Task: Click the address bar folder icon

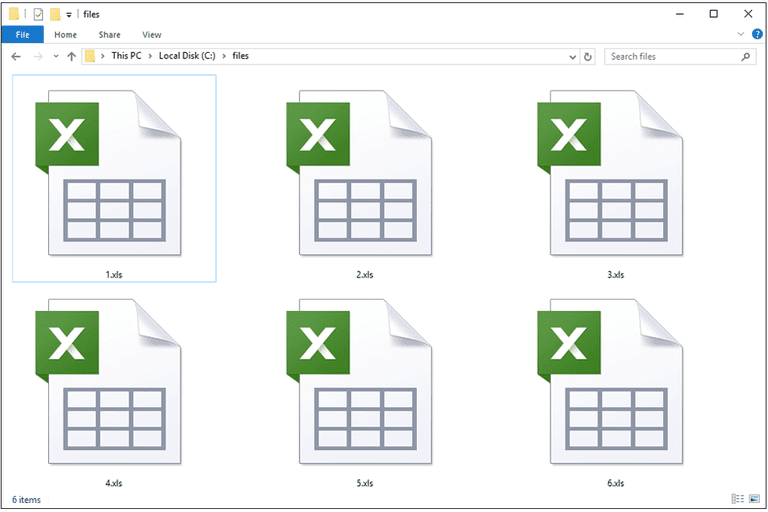Action: [x=90, y=56]
